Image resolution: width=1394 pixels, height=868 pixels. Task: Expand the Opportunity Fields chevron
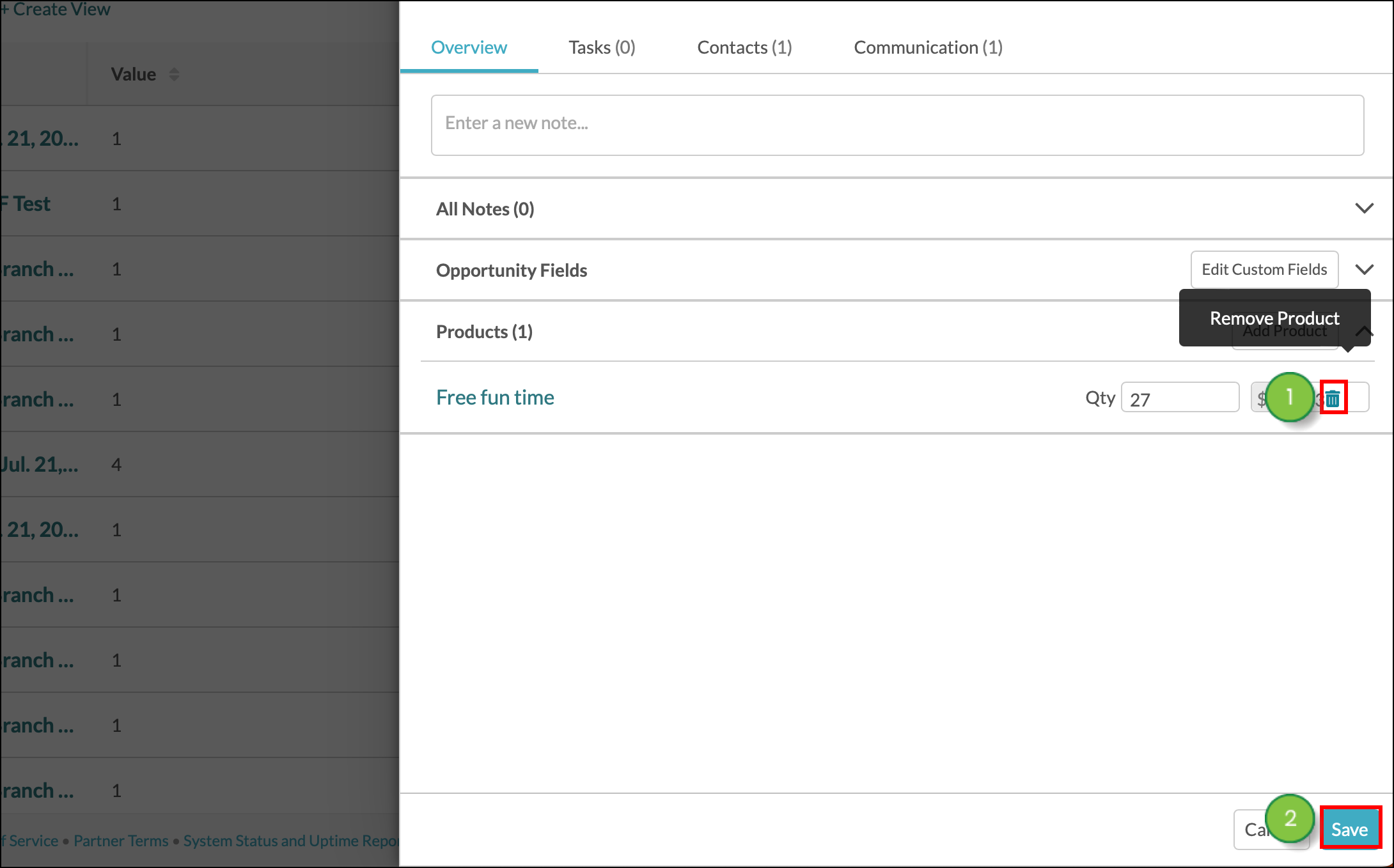(x=1364, y=270)
